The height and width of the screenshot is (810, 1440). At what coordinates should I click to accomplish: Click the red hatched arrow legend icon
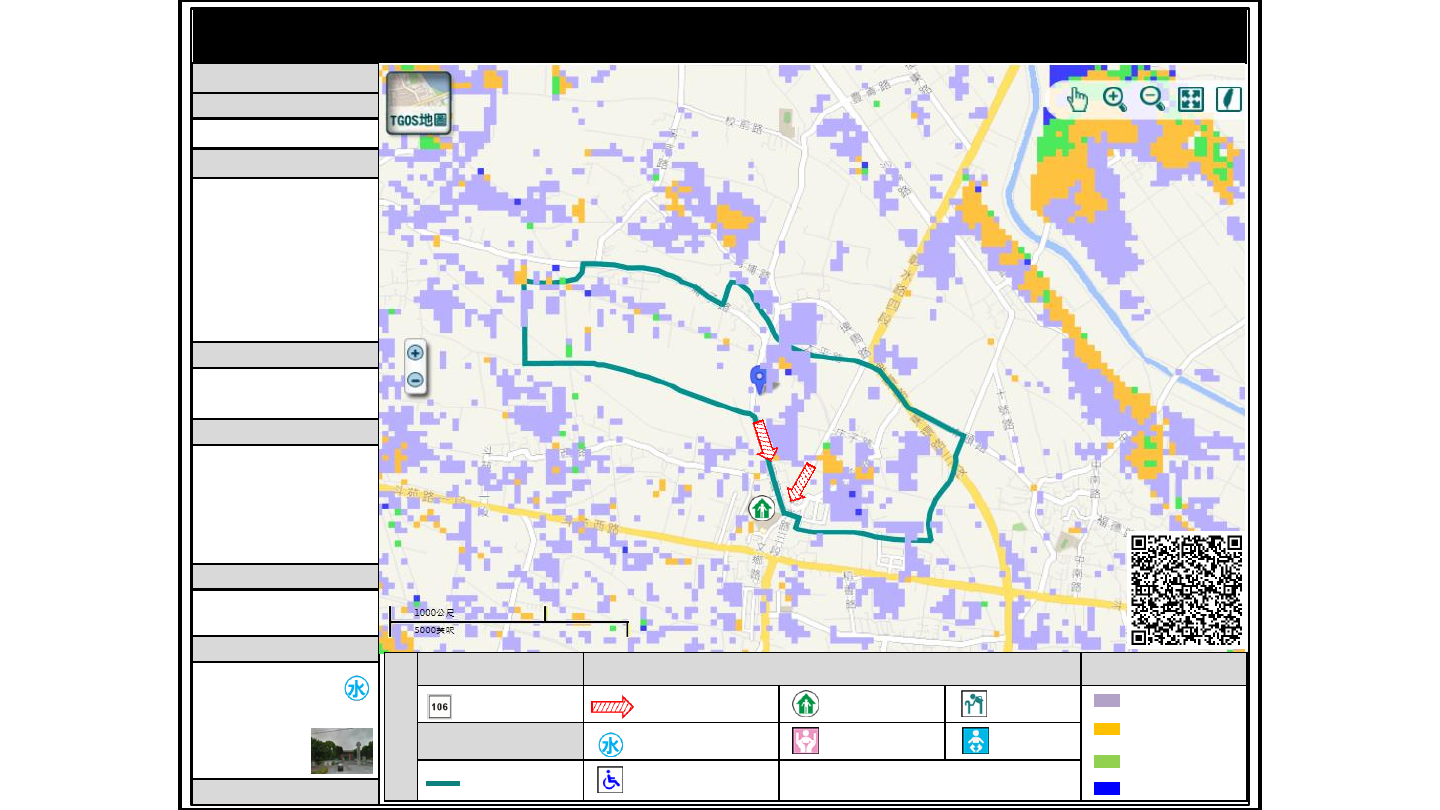point(612,706)
